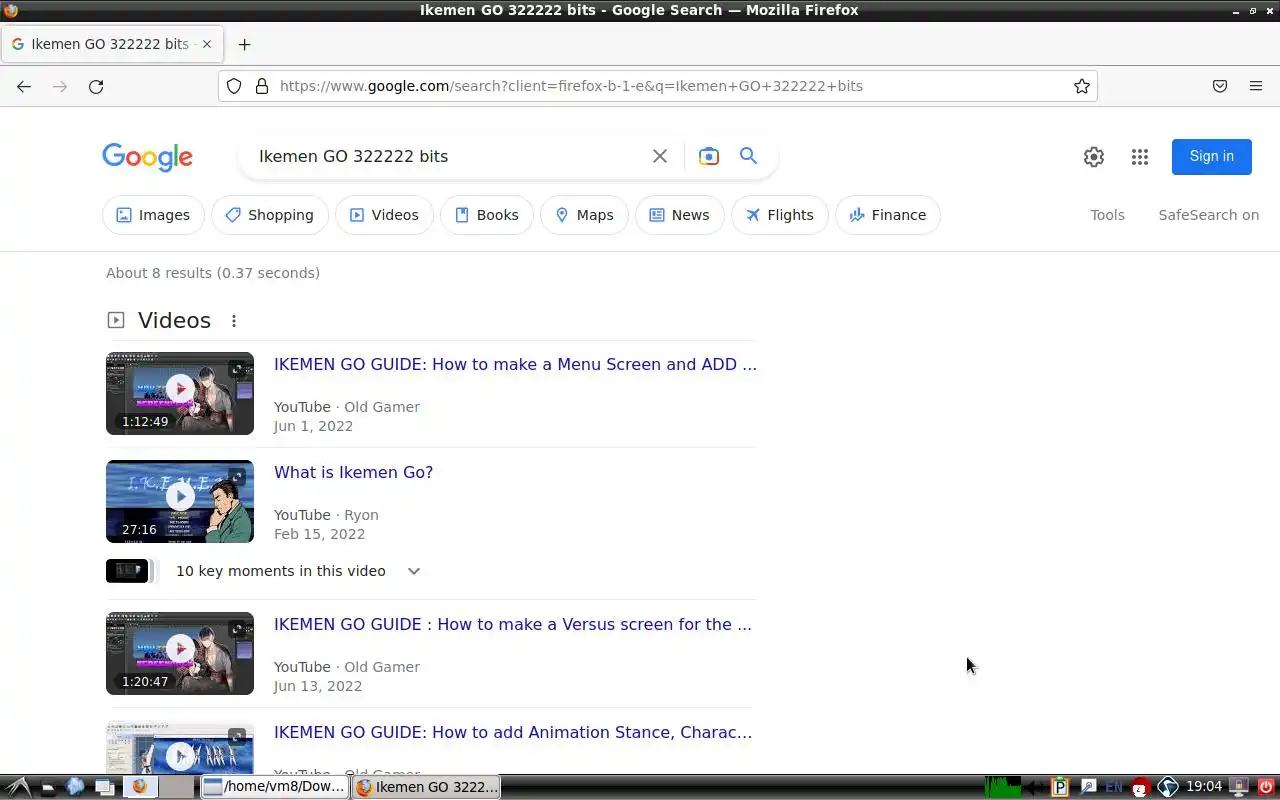Submit search with magnifying glass icon

point(748,156)
